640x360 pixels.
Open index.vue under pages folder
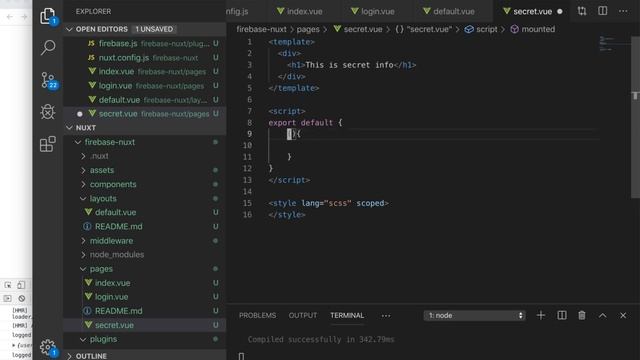point(144,283)
